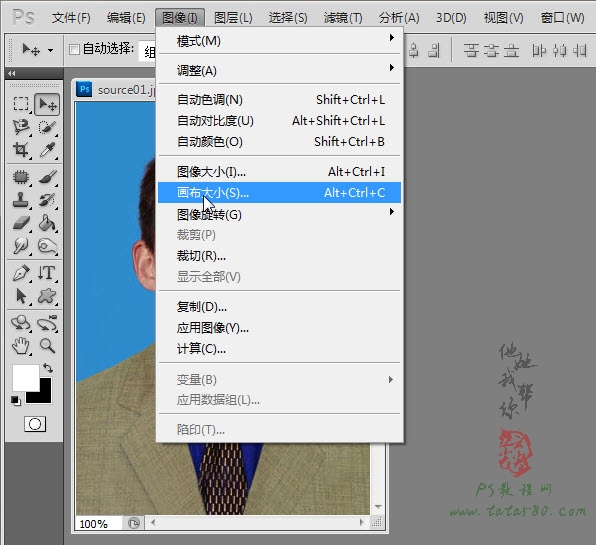Click the horizontal scrollbar left arrow
596x545 pixels.
coord(153,523)
